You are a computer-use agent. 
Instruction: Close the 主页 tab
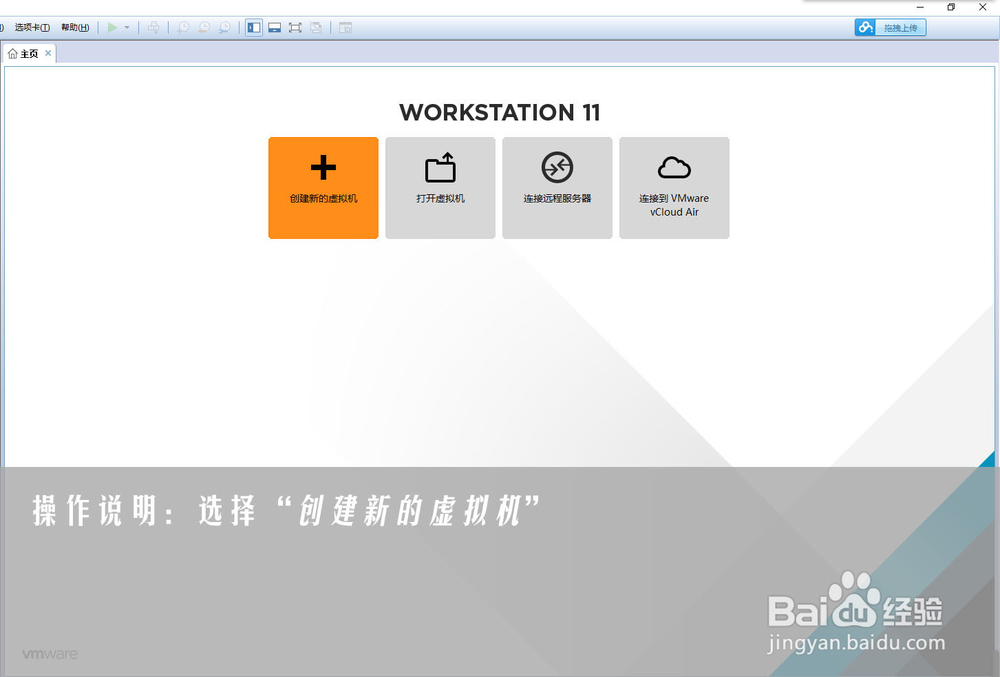point(48,53)
